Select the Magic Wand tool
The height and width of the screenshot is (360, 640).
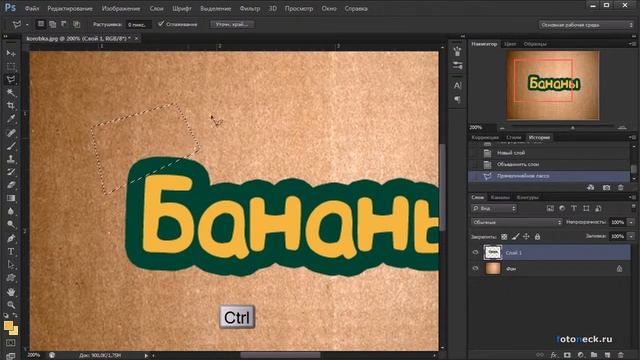point(11,93)
